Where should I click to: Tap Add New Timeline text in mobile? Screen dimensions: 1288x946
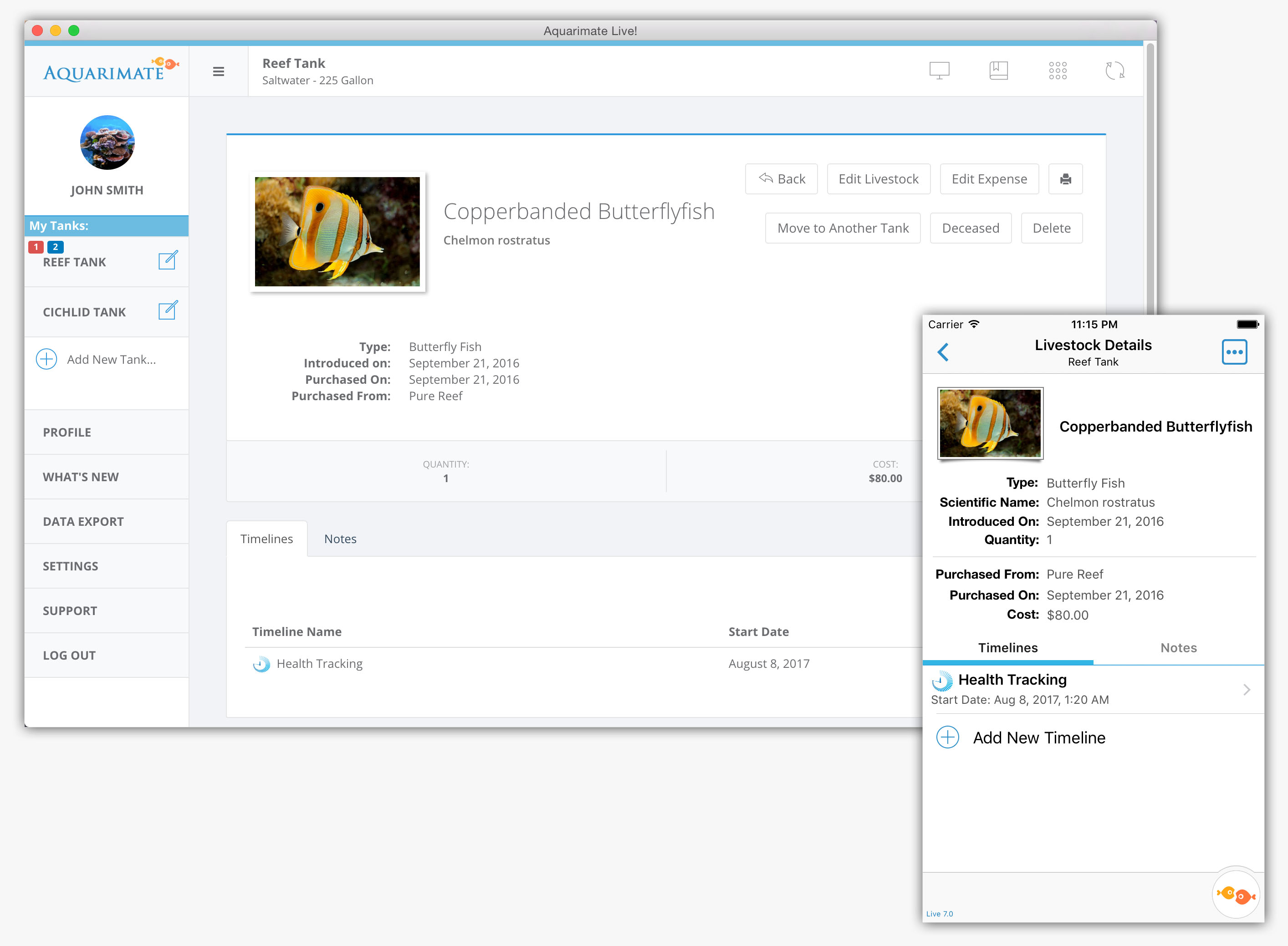tap(1039, 737)
